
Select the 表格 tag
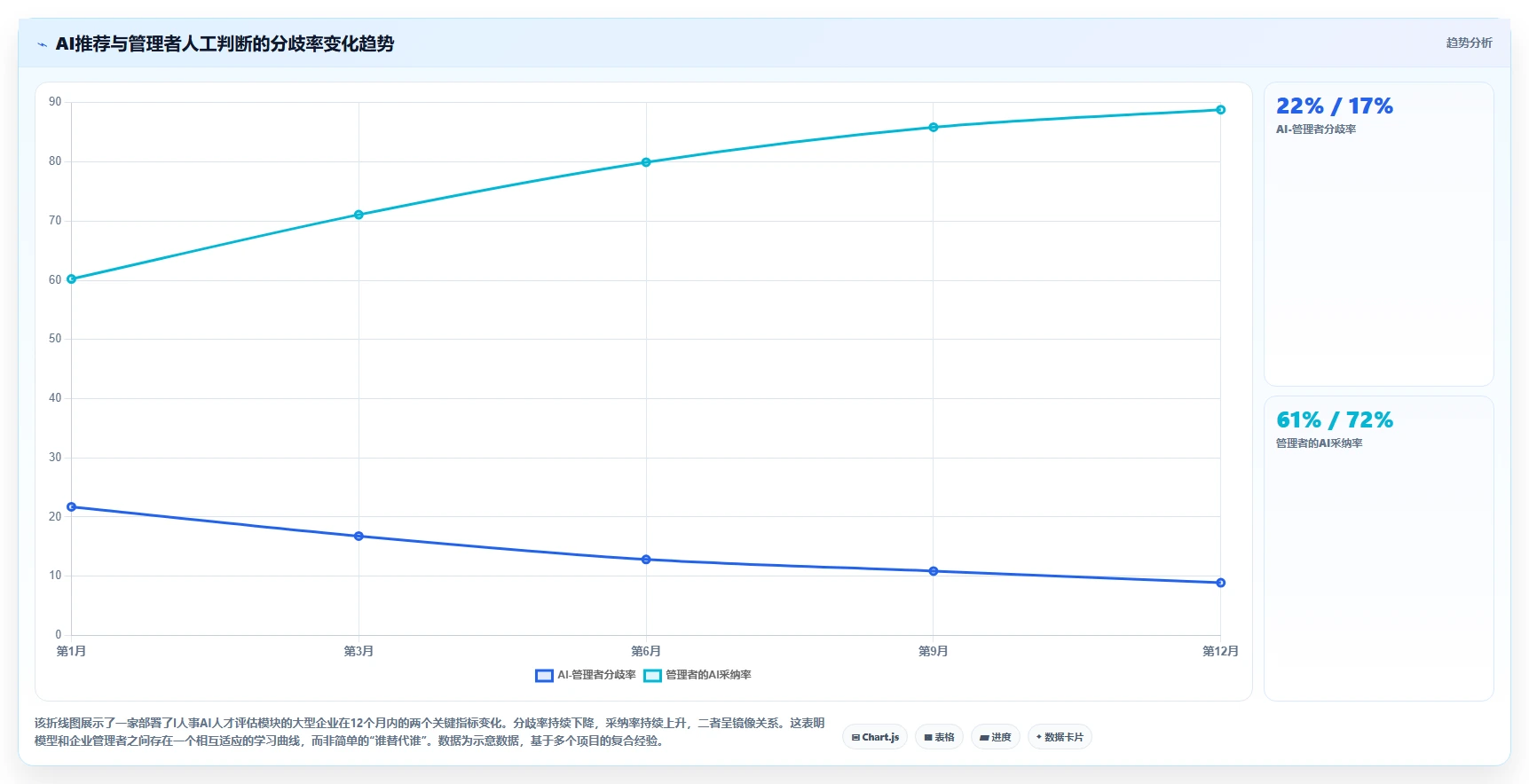pos(939,737)
